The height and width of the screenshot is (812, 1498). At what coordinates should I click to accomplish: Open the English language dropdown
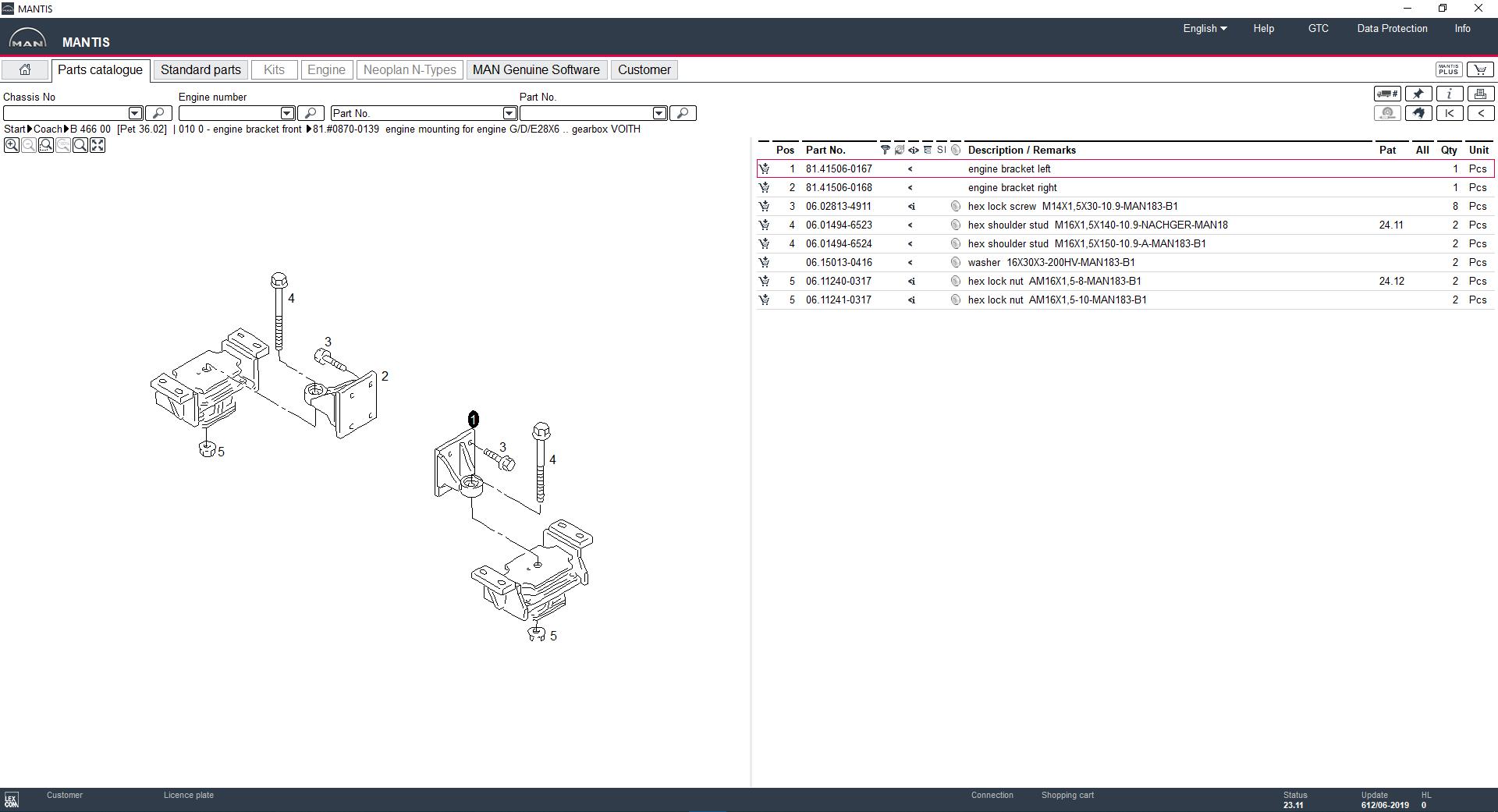coord(1205,28)
